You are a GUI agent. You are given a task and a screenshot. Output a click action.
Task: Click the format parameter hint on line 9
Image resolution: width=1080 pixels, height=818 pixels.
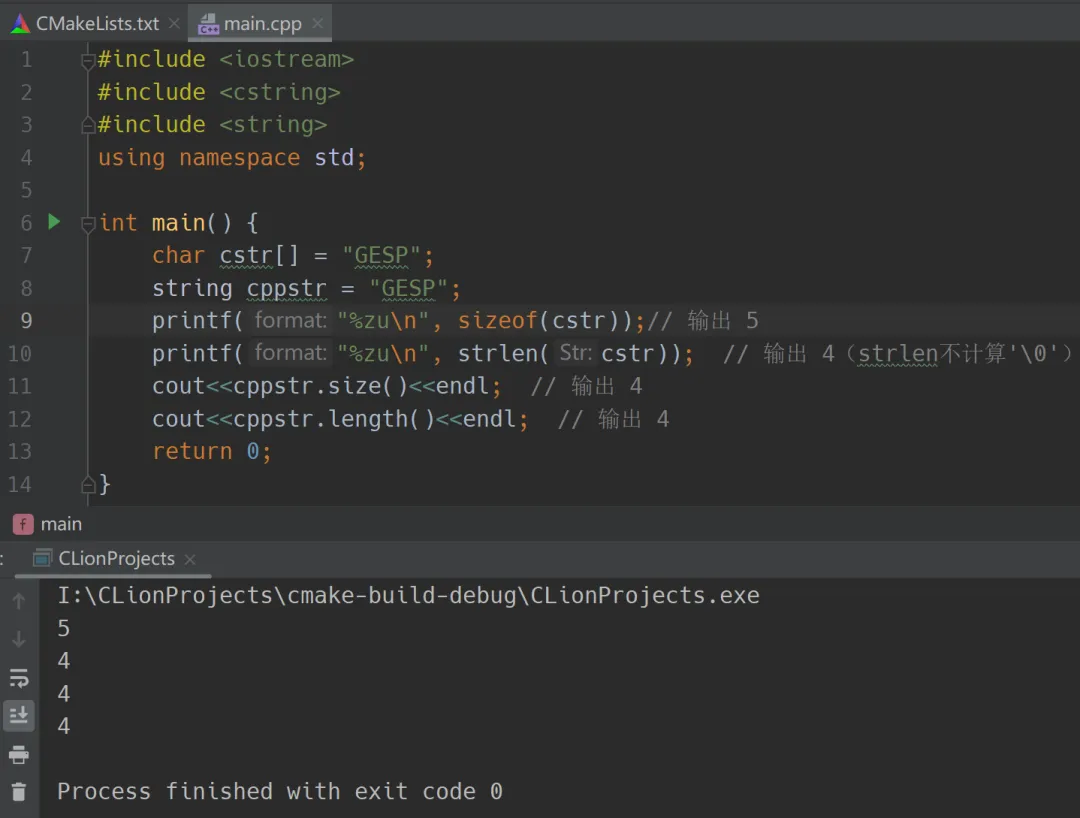coord(290,320)
